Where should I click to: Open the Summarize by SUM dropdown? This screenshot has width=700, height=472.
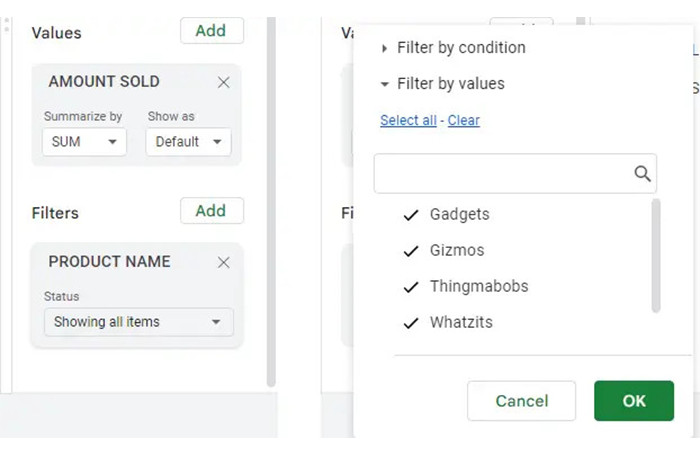tap(85, 142)
